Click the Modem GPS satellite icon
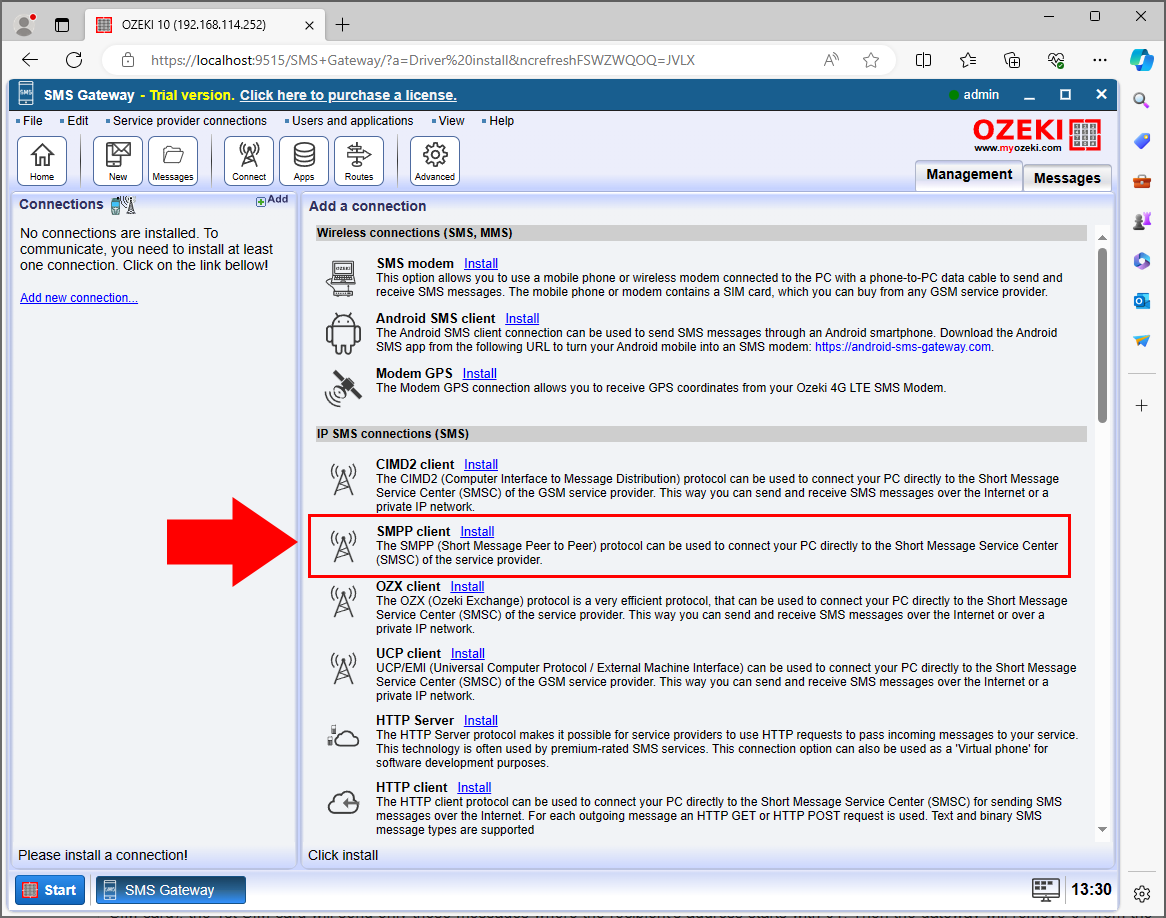This screenshot has height=918, width=1166. point(343,388)
